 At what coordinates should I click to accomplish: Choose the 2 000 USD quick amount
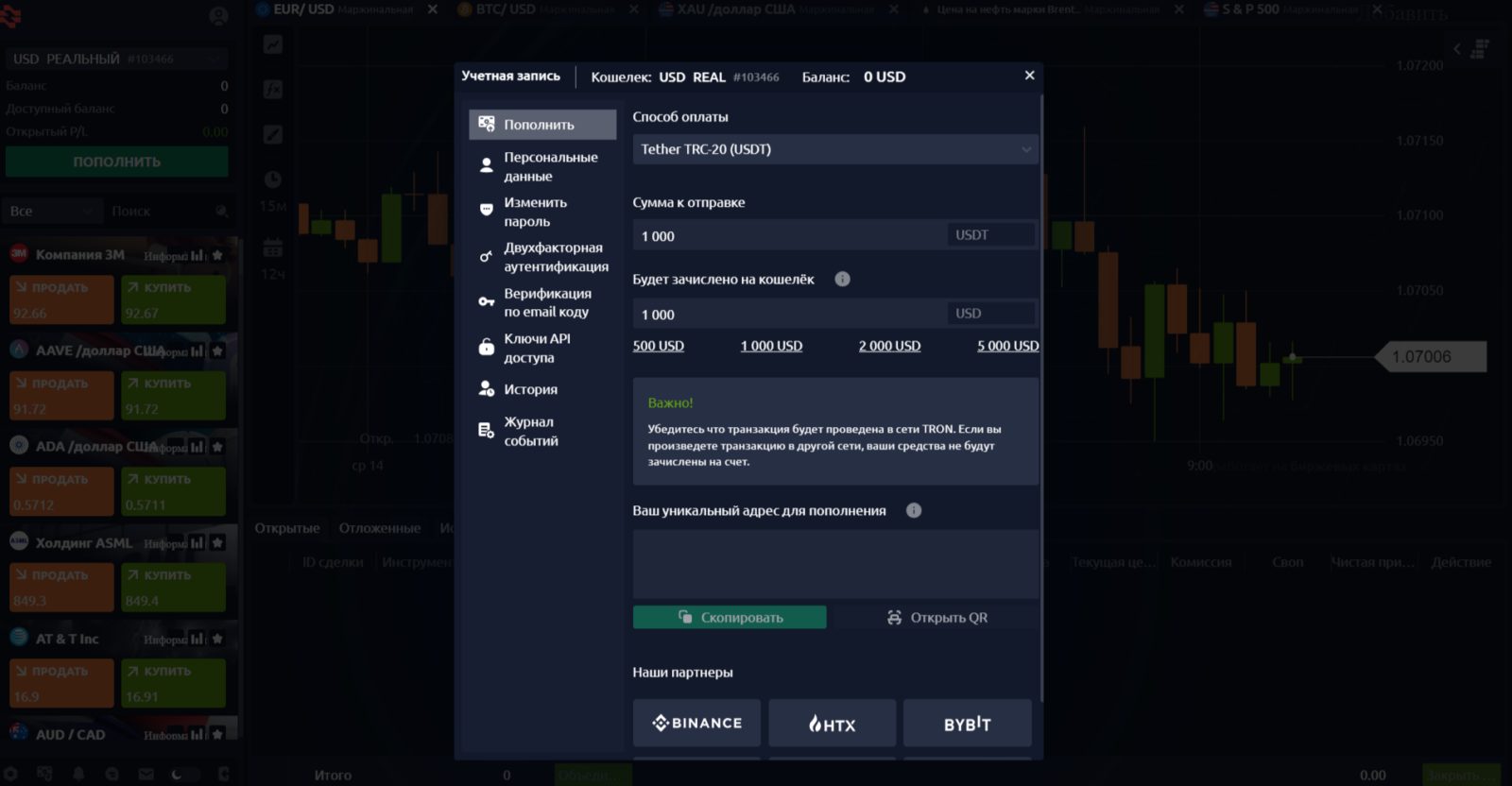point(889,346)
